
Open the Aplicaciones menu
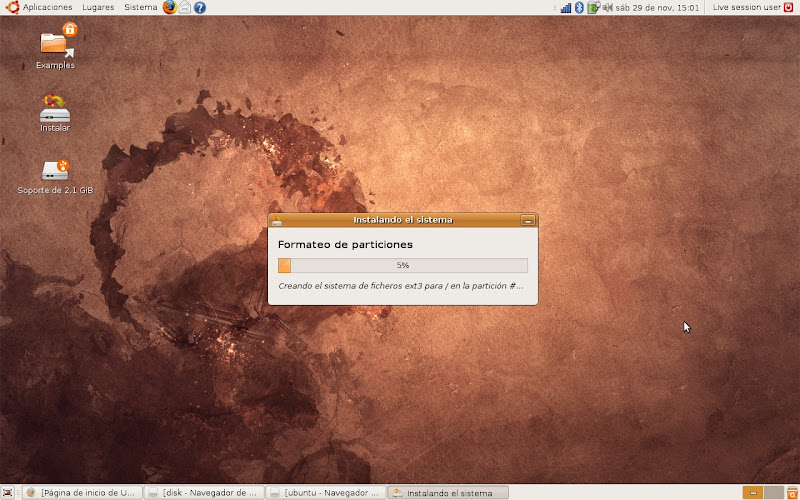[40, 7]
